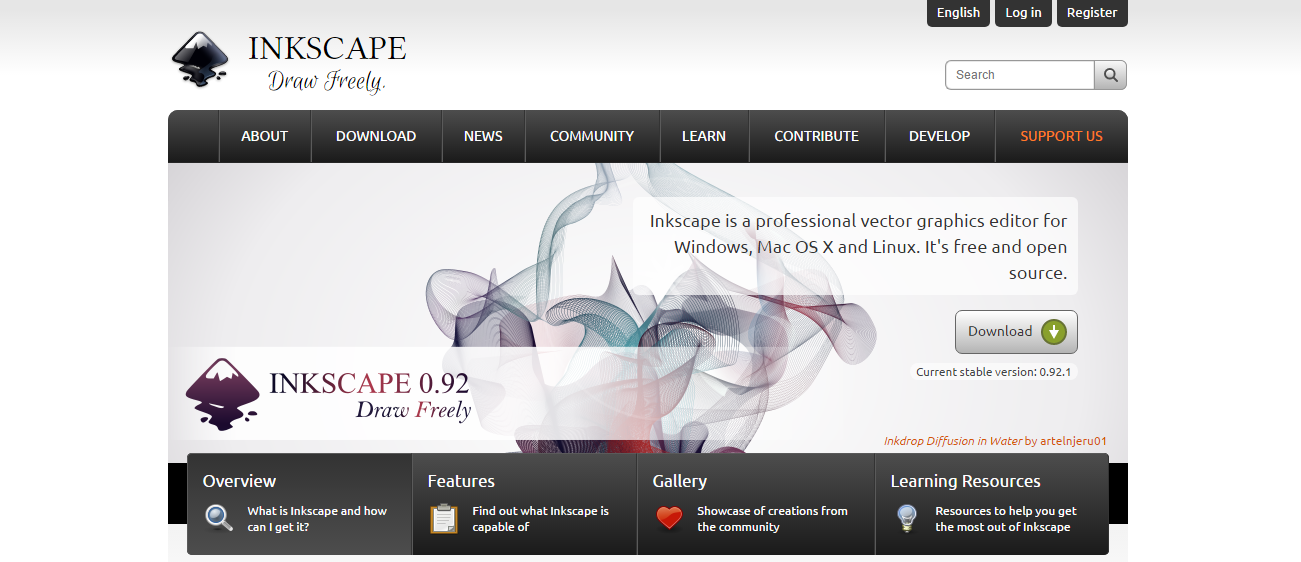Open the Learning Resources tab heading
The image size is (1301, 562).
click(x=966, y=481)
